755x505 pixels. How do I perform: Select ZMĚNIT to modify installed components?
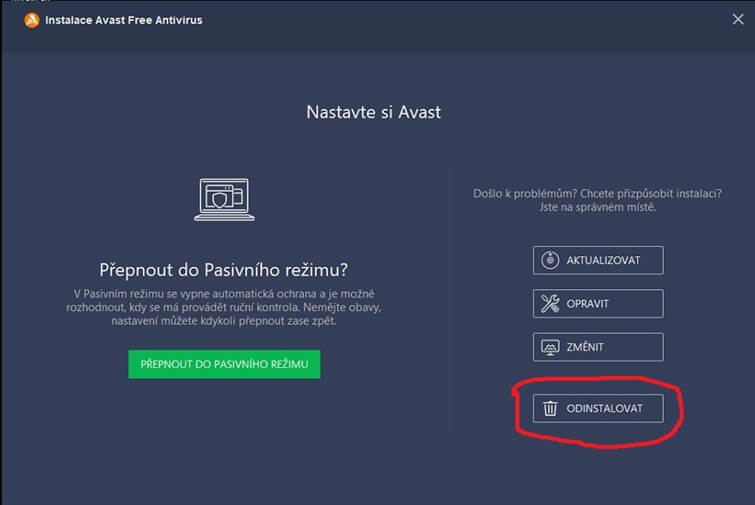pyautogui.click(x=598, y=347)
